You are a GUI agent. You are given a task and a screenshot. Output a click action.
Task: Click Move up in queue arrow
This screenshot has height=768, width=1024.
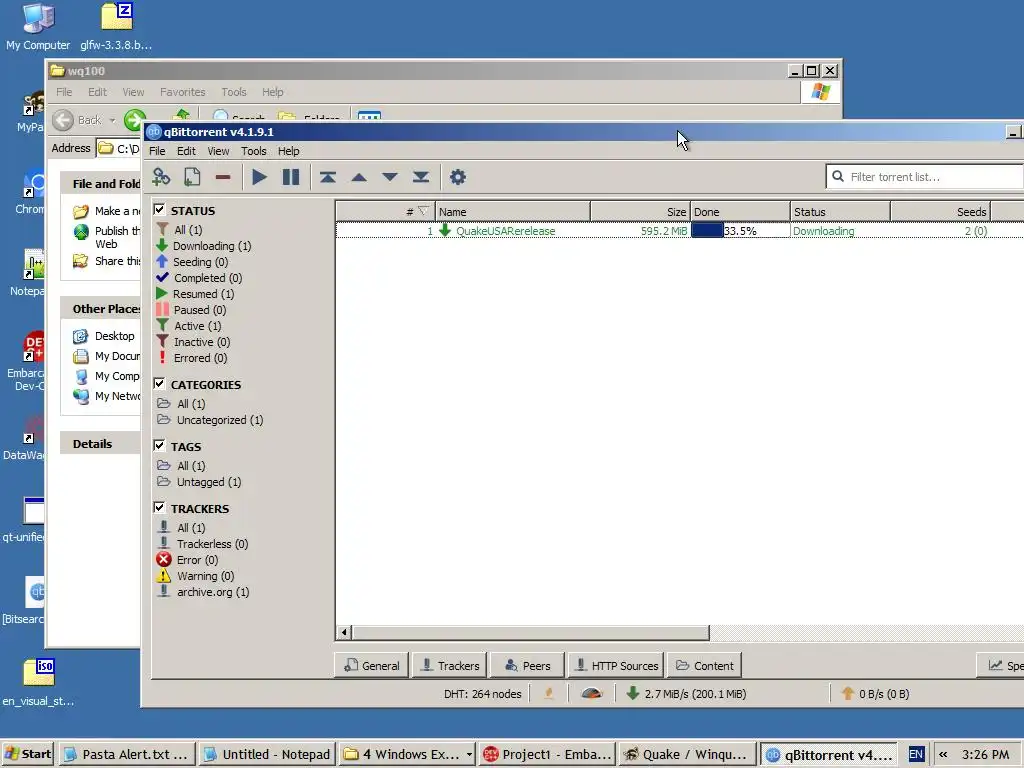[x=359, y=177]
